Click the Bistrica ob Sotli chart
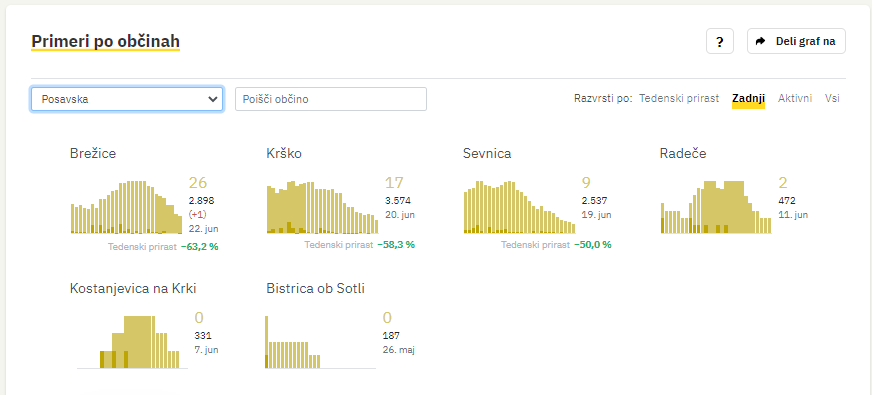The image size is (872, 395). pos(320,342)
